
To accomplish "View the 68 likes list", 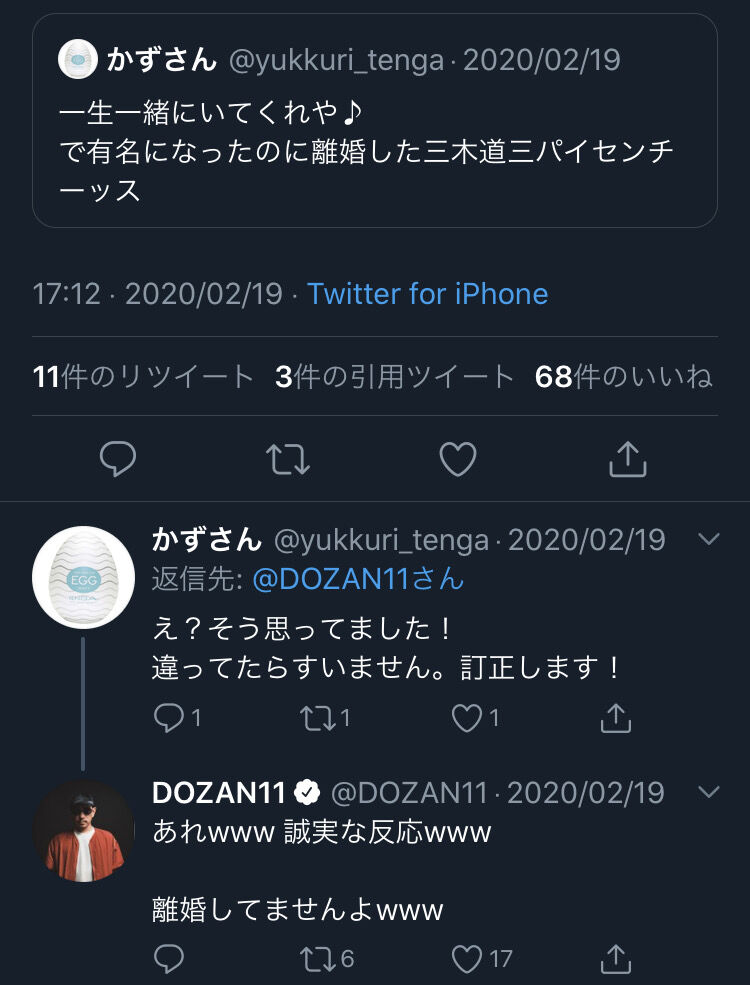I will (x=623, y=377).
